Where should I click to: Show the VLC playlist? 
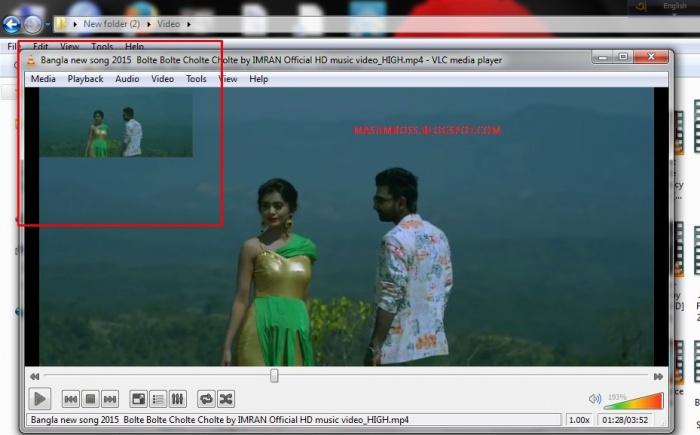[x=158, y=399]
